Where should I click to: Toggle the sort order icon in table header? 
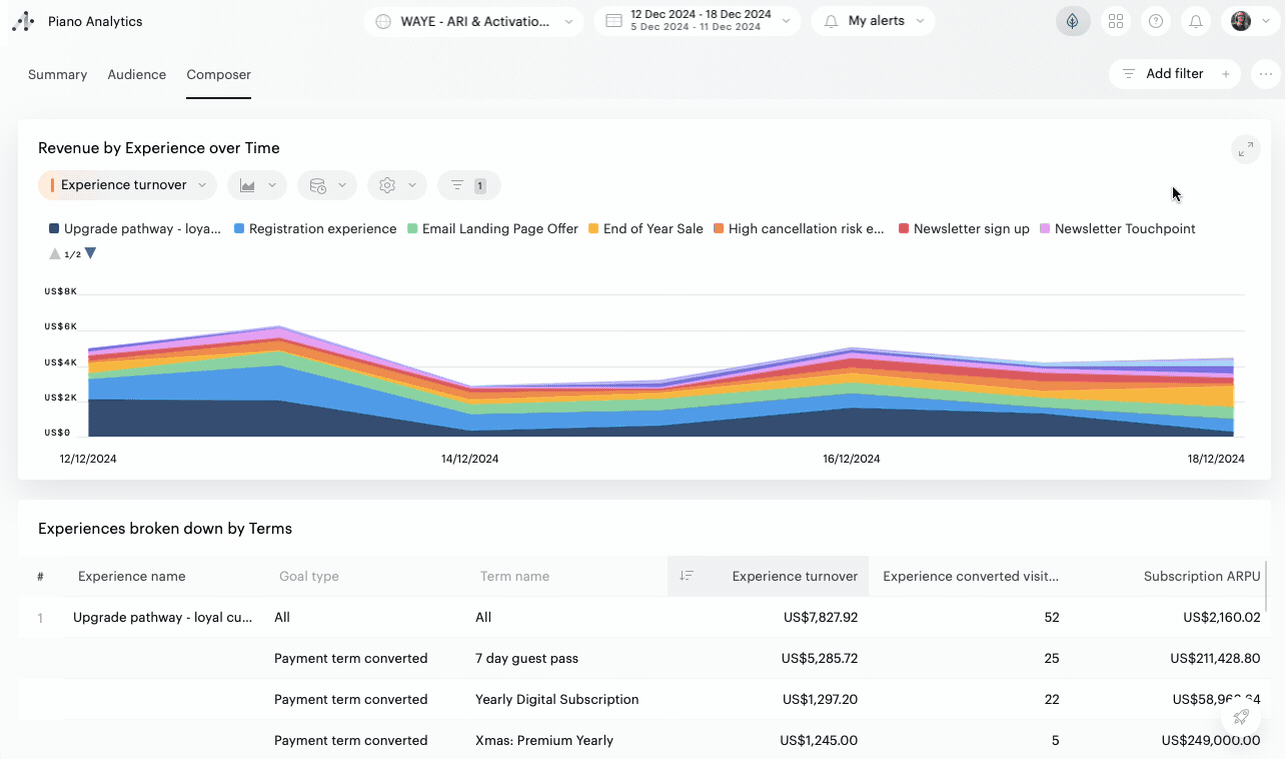tap(686, 576)
